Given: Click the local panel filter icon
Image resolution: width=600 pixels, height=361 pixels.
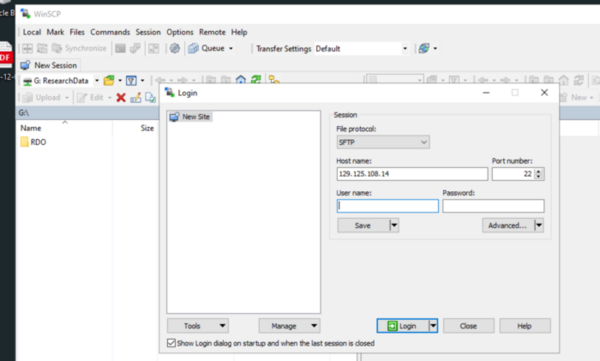Looking at the screenshot, I should pyautogui.click(x=131, y=80).
